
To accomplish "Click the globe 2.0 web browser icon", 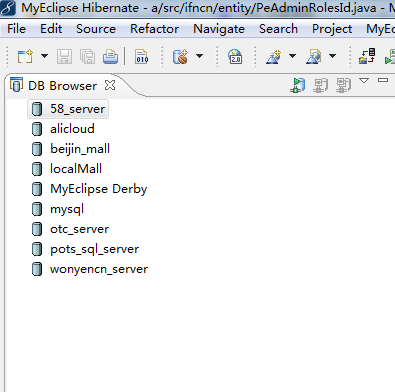I will (x=235, y=56).
